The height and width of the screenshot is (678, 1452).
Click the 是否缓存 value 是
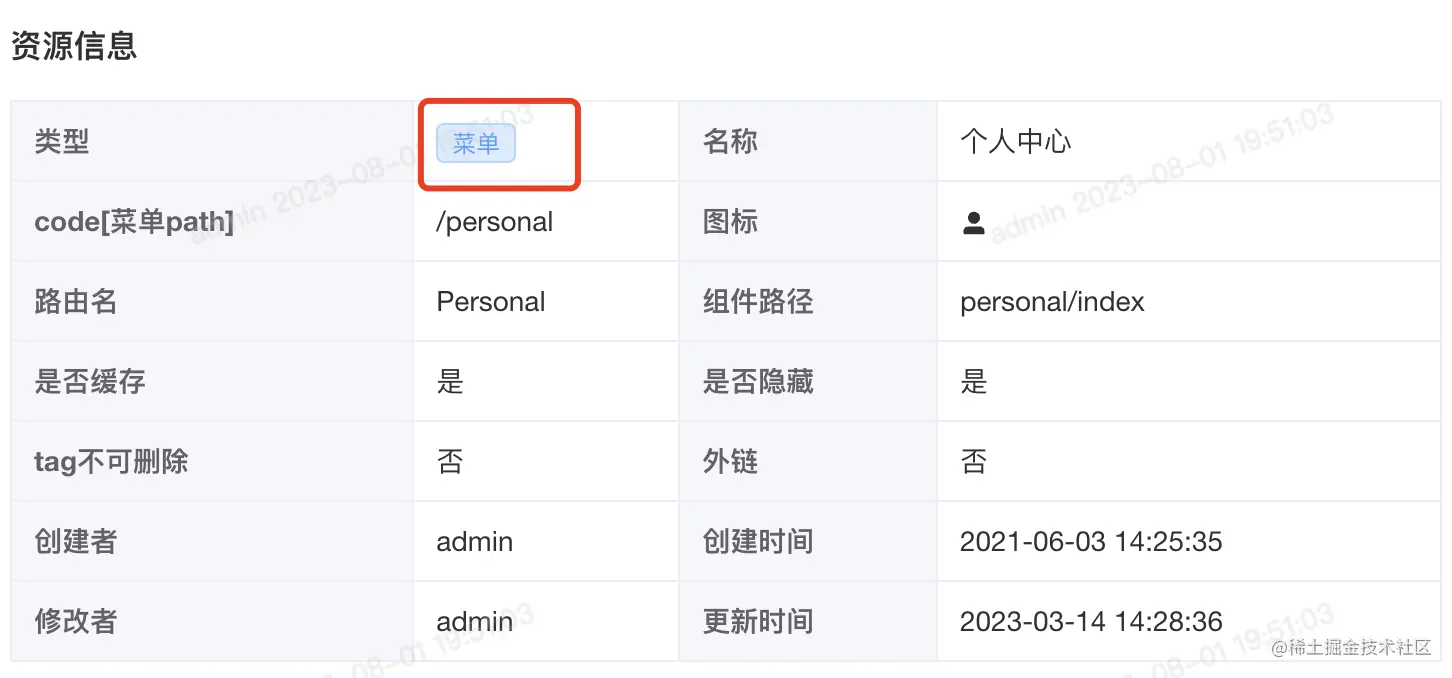(x=450, y=382)
